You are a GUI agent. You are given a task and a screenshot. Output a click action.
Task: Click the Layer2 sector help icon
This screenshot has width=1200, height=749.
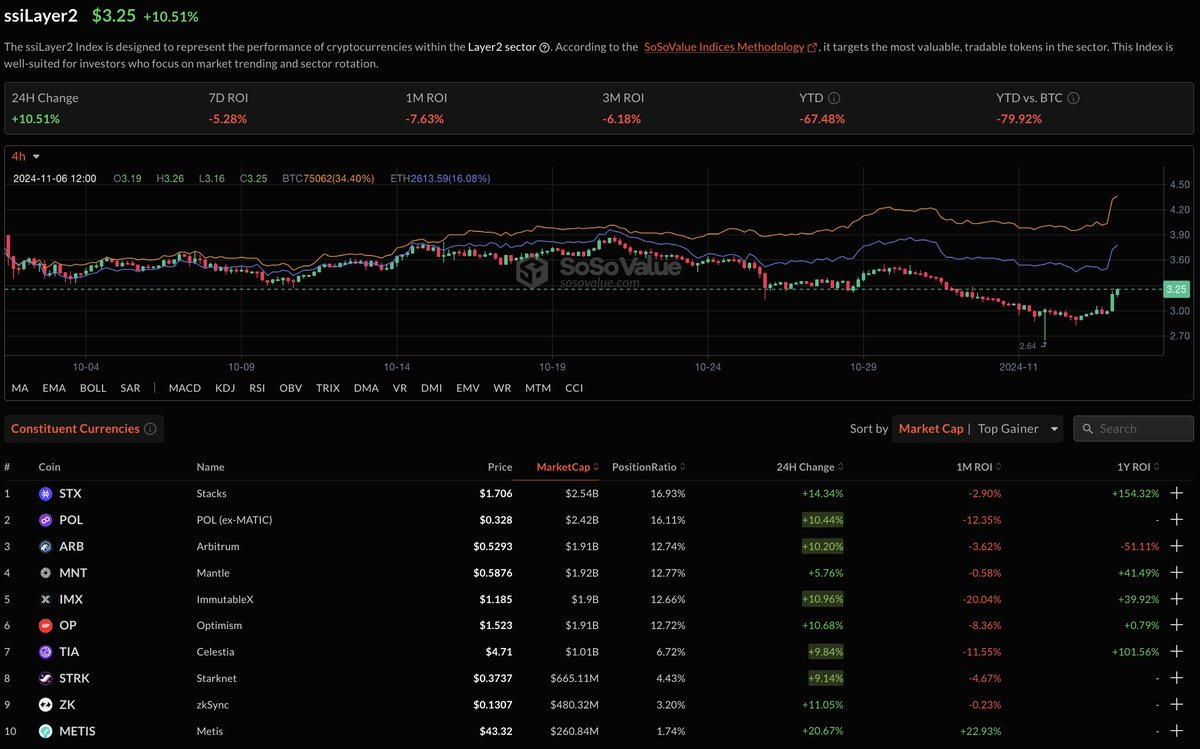544,47
